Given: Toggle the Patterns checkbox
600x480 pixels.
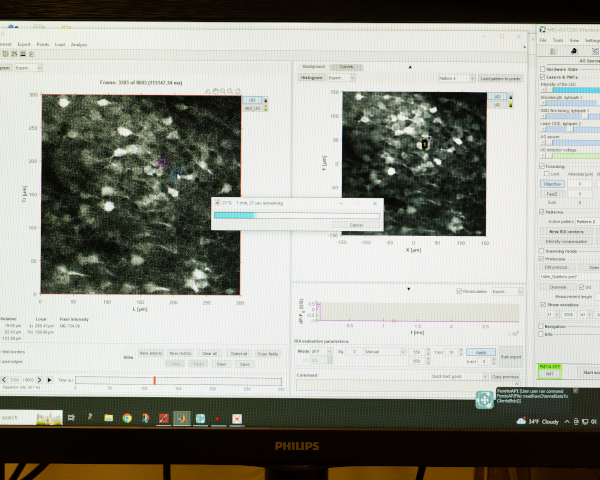Looking at the screenshot, I should tap(541, 212).
